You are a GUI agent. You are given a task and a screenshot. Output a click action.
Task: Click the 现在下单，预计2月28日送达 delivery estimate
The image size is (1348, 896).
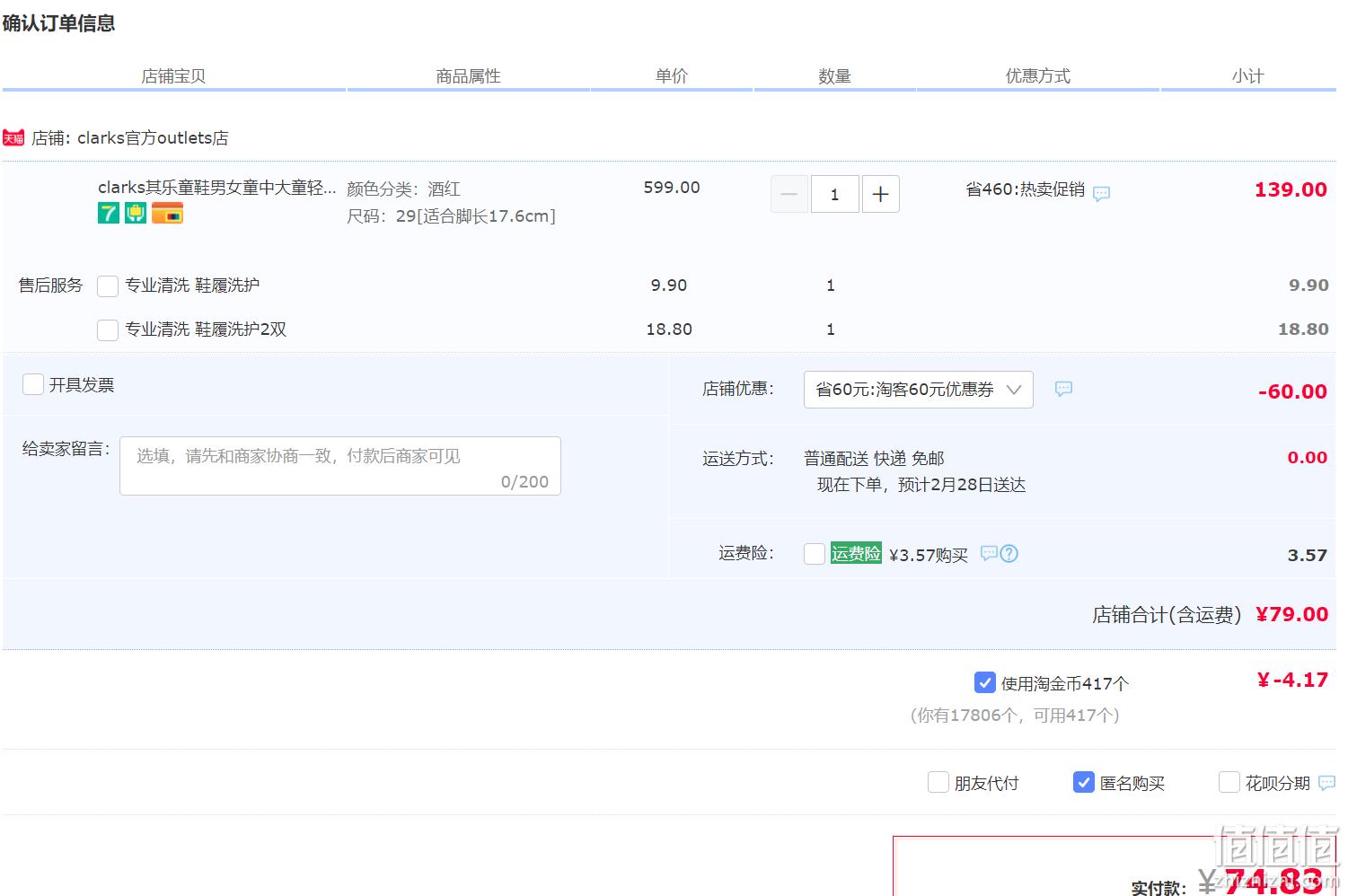[x=921, y=485]
